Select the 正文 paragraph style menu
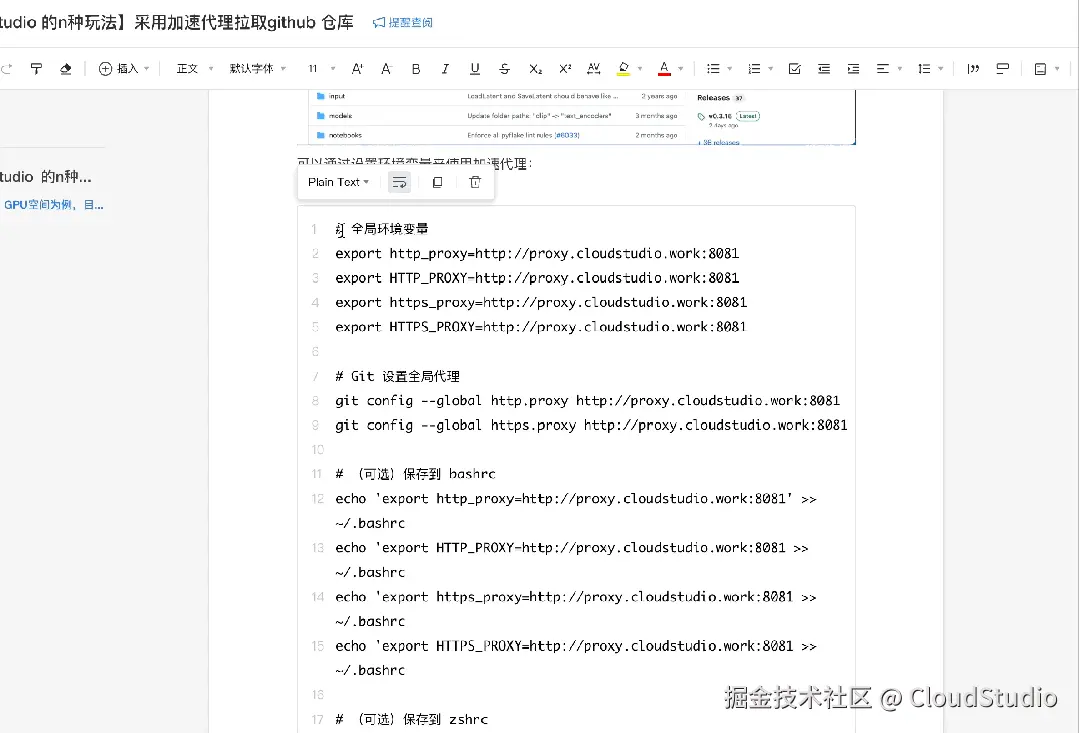Screen dimensions: 1079x733 190,68
